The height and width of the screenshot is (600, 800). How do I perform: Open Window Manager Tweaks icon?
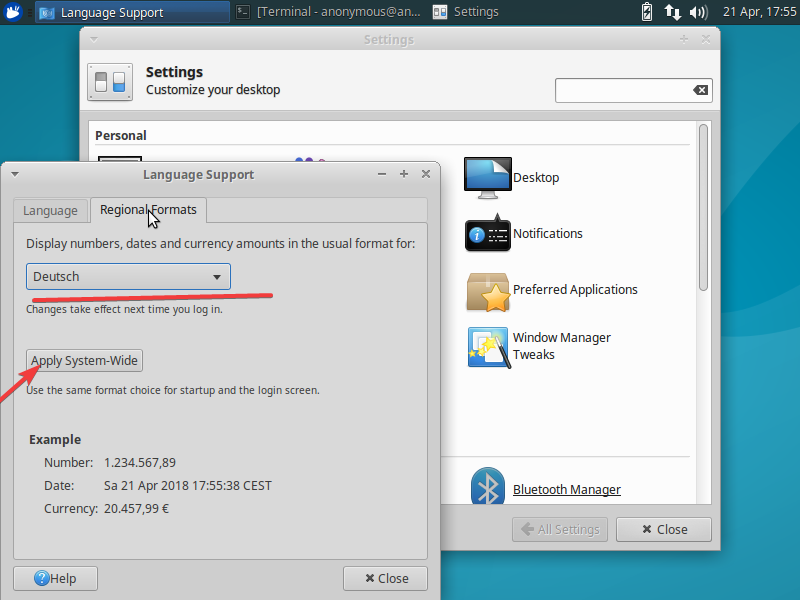pos(488,346)
